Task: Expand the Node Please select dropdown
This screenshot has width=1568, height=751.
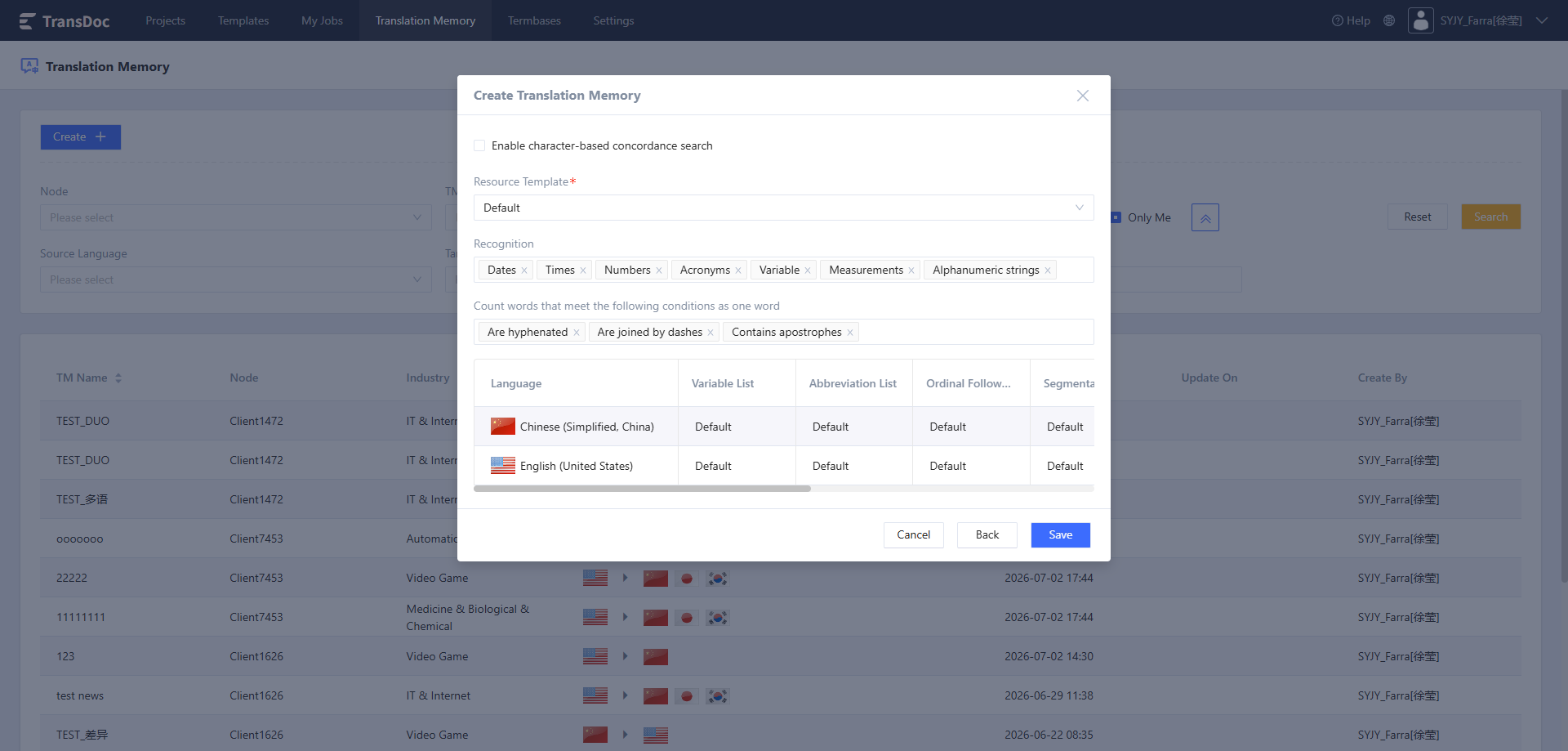Action: pos(236,217)
